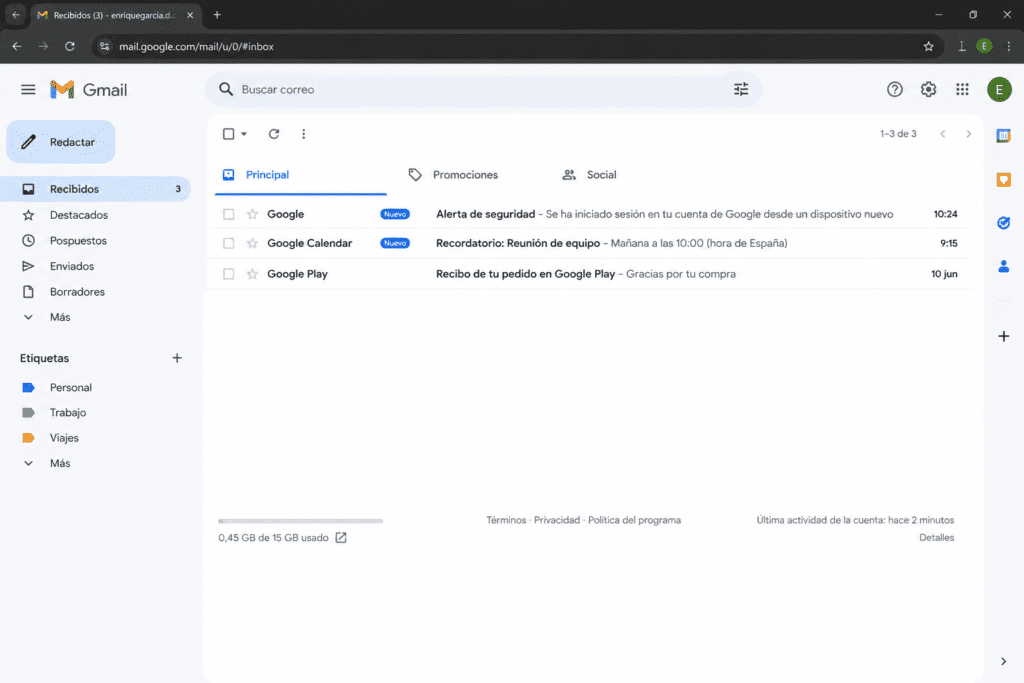Screen dimensions: 1024x683
Task: Open the browser tab search arrow
Action: pos(16,14)
